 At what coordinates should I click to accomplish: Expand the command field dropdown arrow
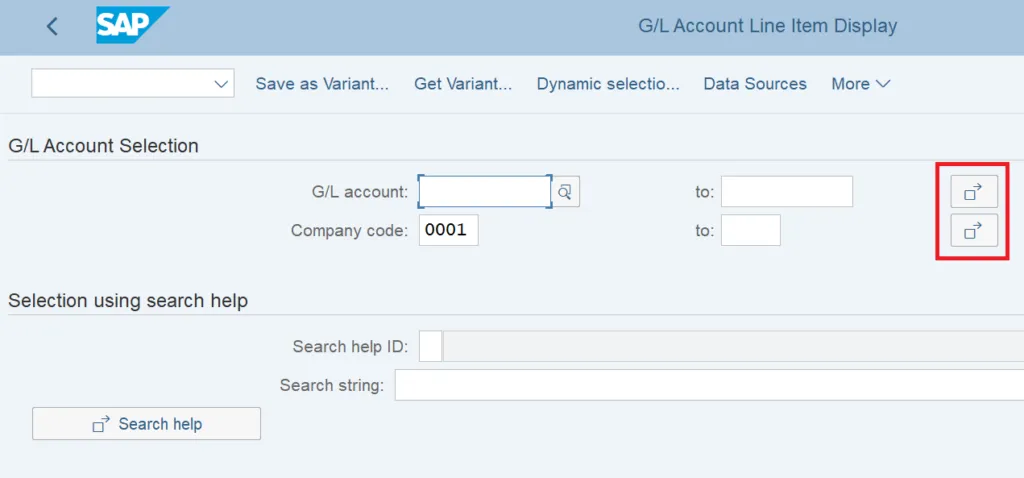222,84
